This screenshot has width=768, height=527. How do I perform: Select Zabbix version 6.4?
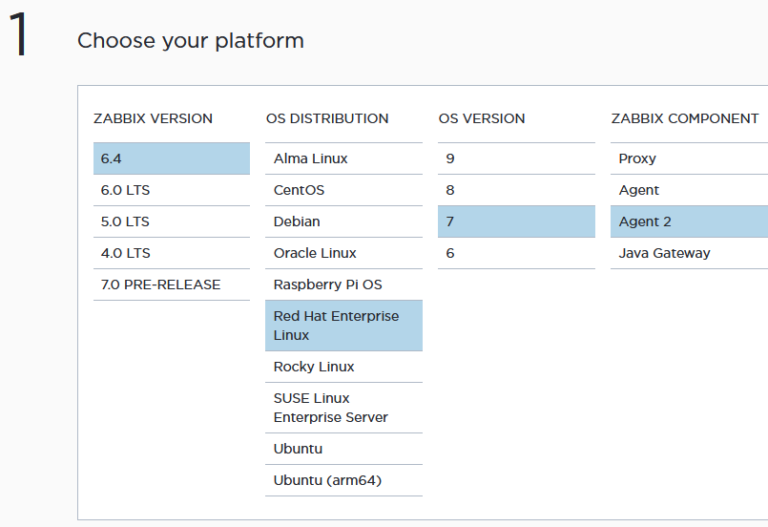(171, 159)
